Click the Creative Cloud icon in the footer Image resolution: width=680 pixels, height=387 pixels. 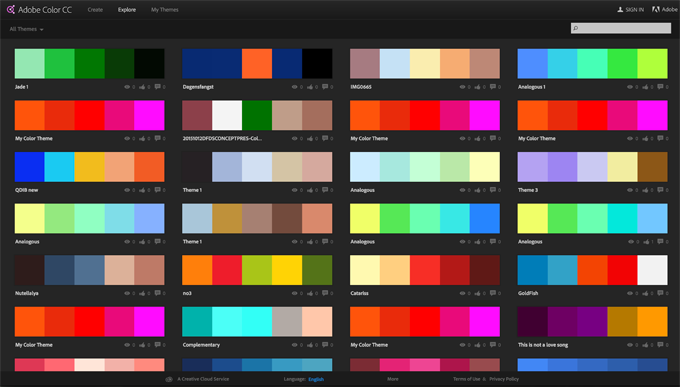click(169, 379)
